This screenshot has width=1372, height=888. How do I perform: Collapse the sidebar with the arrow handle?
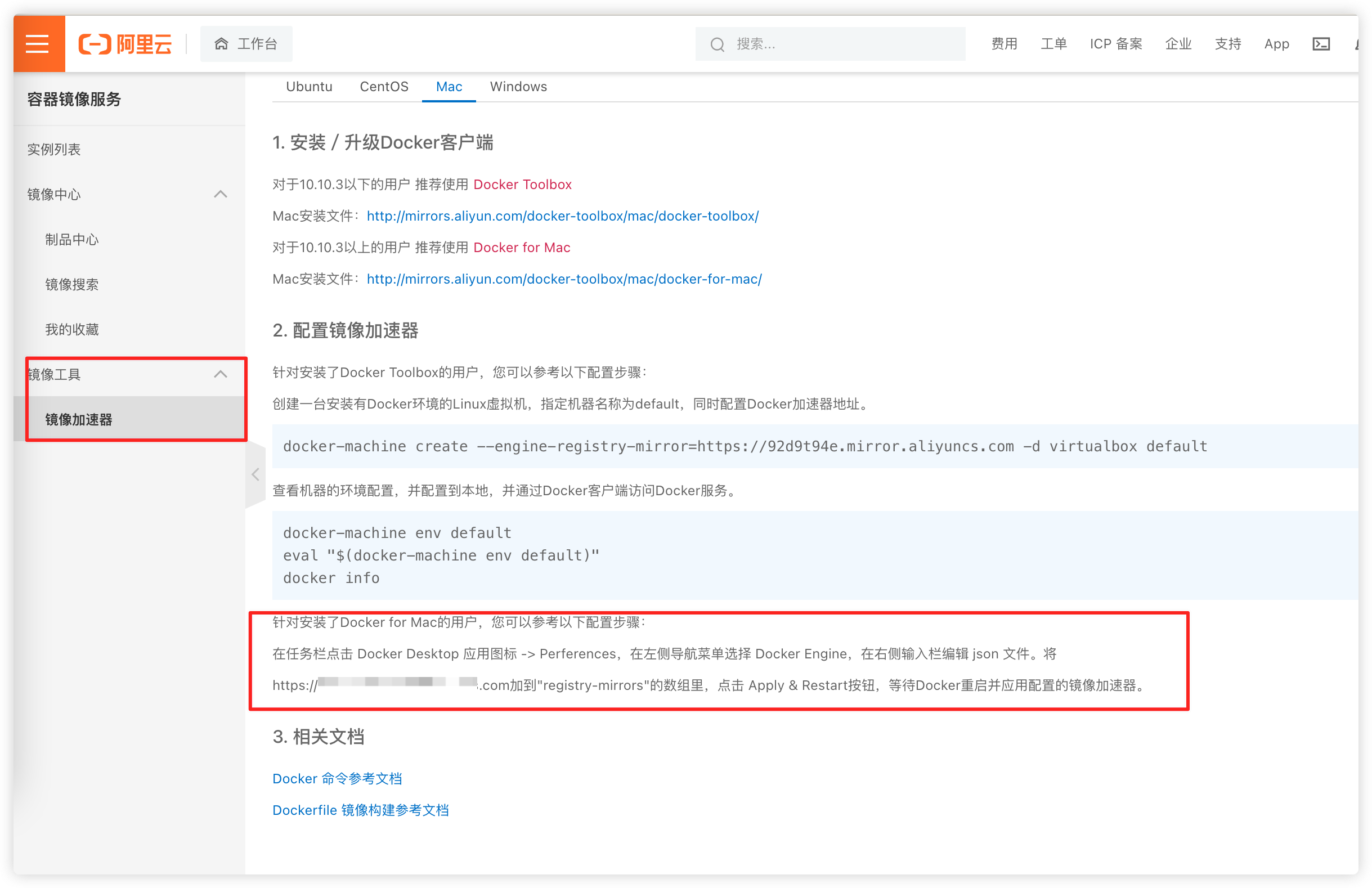[x=255, y=474]
